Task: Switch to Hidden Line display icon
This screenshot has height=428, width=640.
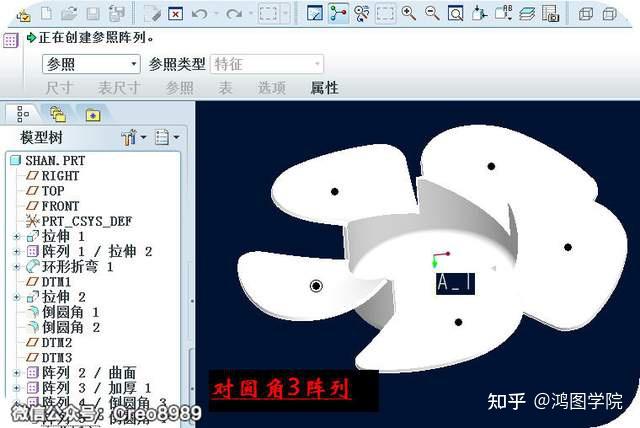Action: [609, 14]
